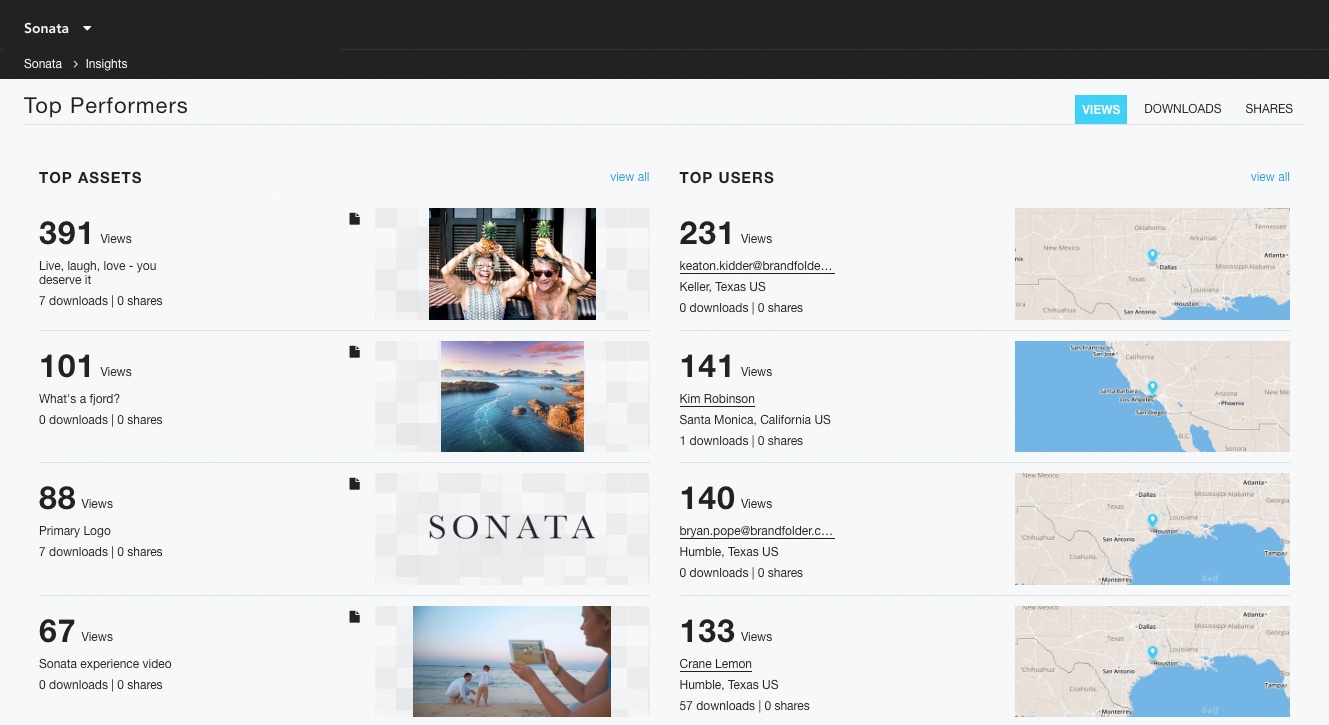Click the Sonata breadcrumb link
Image resolution: width=1329 pixels, height=725 pixels.
coord(43,64)
